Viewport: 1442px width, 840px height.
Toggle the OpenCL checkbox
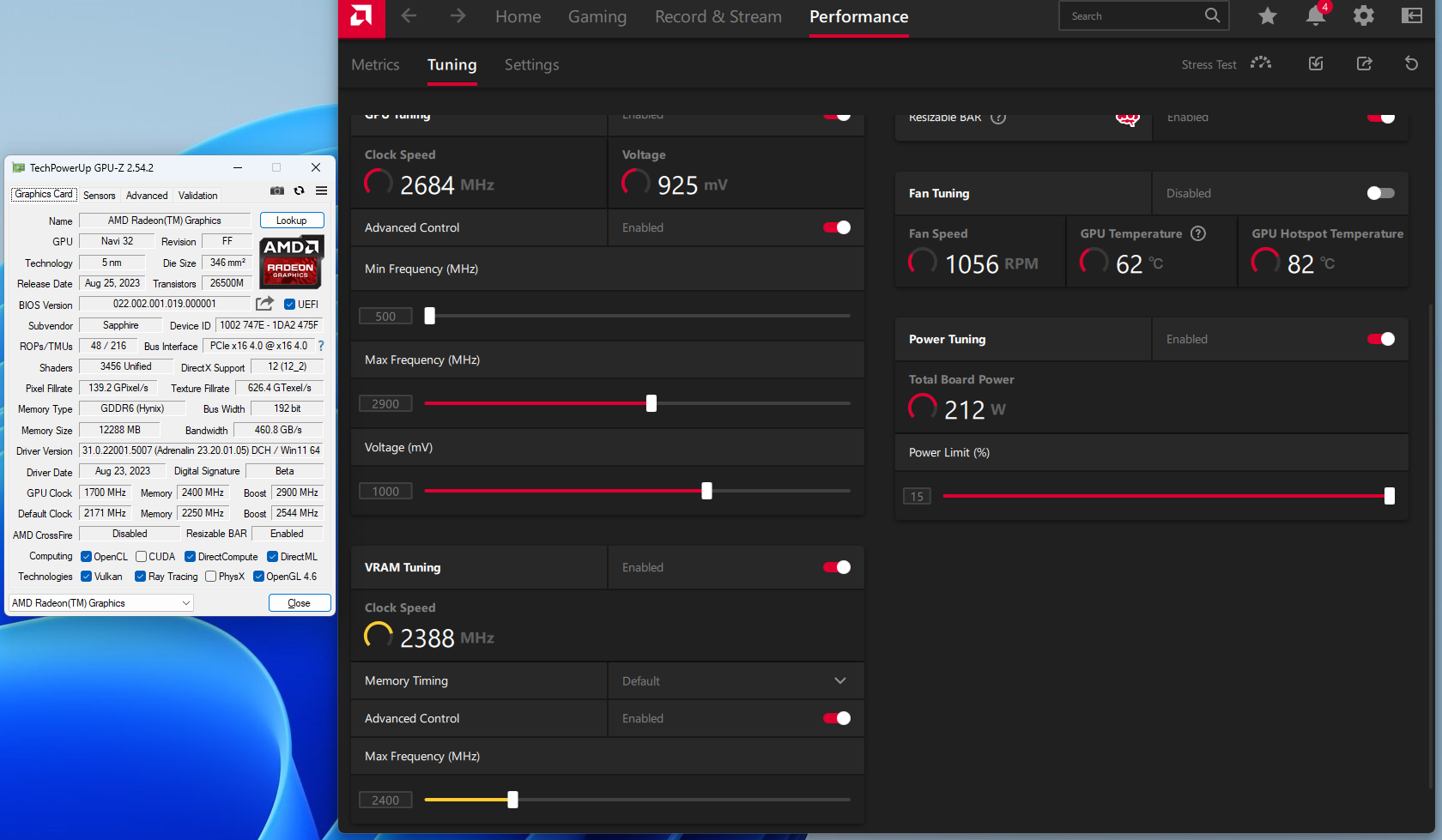click(86, 557)
